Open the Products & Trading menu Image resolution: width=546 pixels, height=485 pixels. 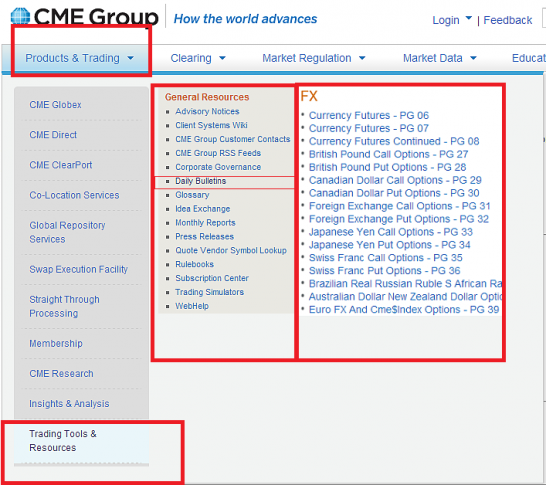[79, 58]
